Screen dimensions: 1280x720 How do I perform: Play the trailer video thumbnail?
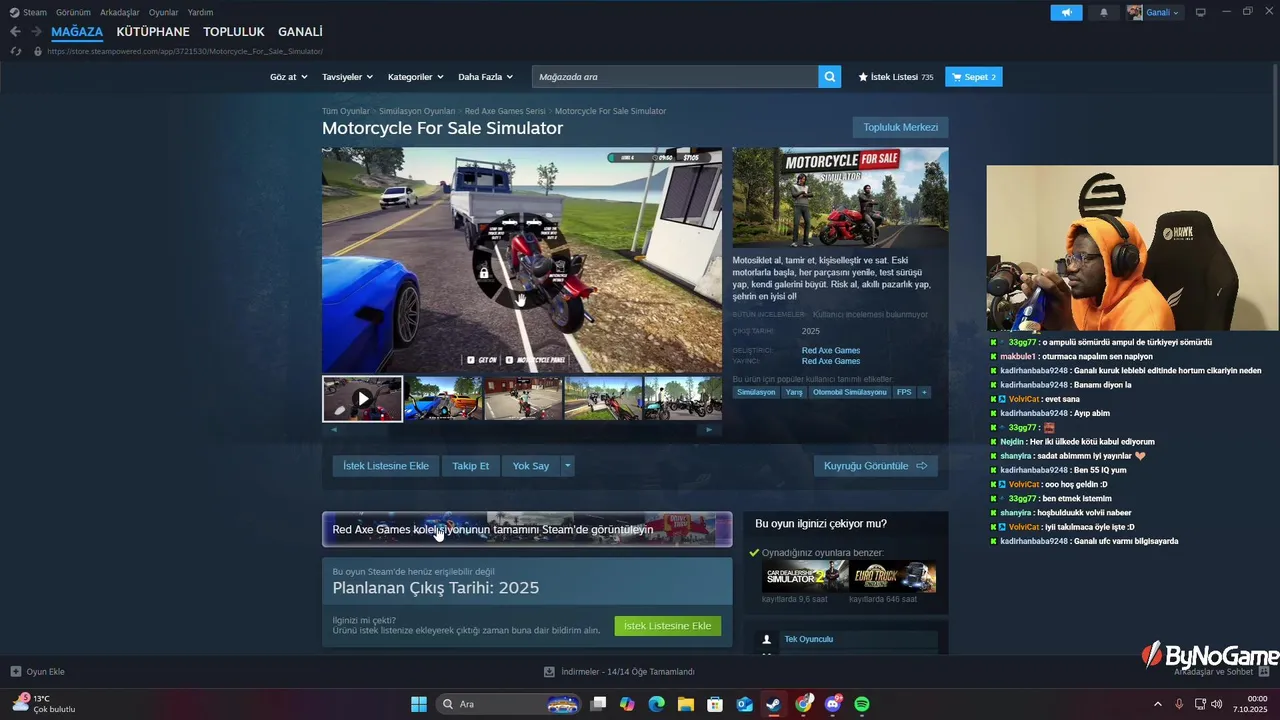point(362,398)
